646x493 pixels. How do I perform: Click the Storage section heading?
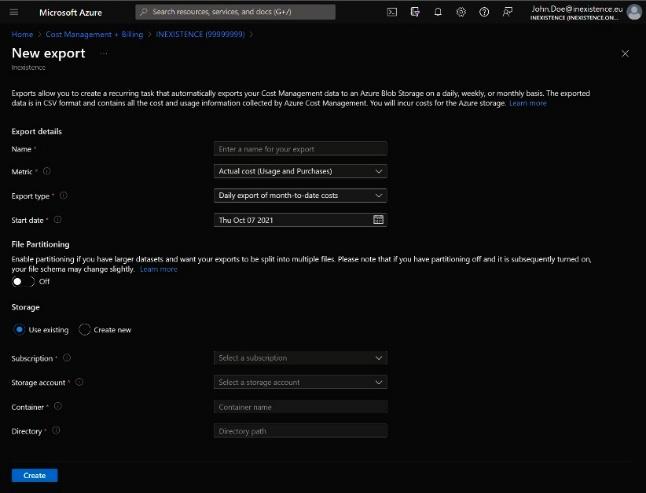pyautogui.click(x=26, y=307)
